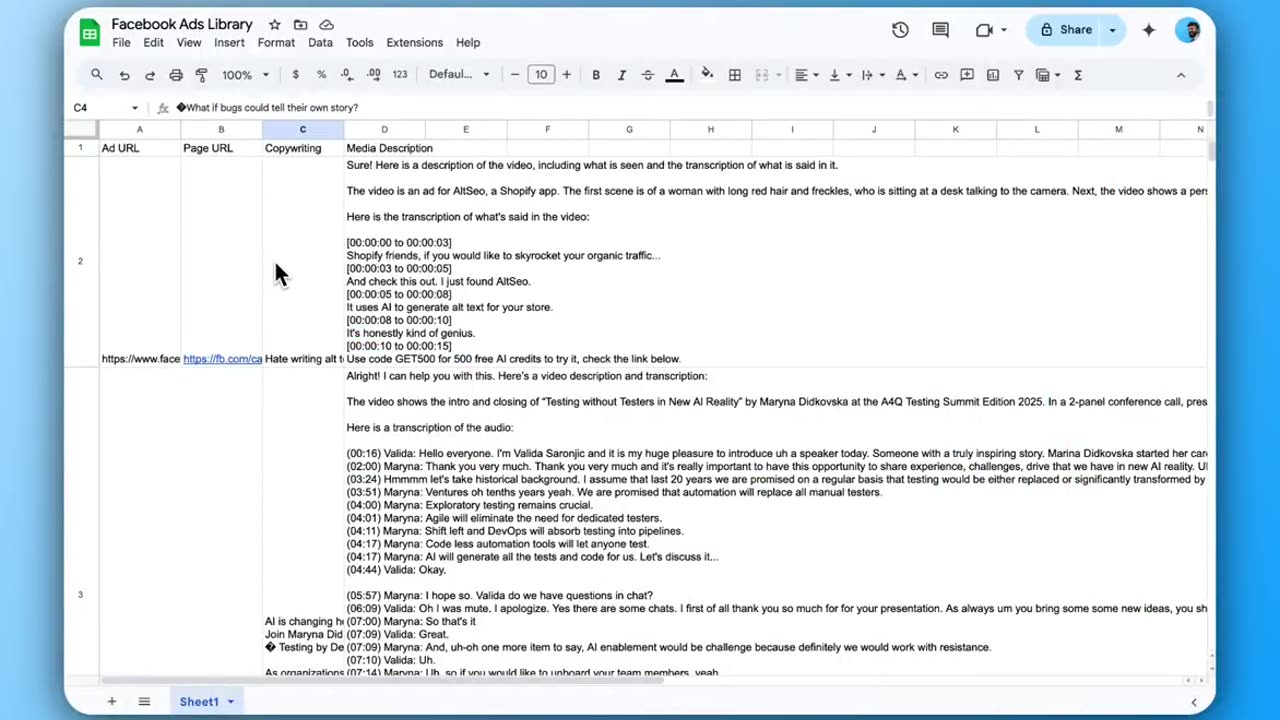1280x720 pixels.
Task: Insert a function with sigma icon
Action: 1078,75
